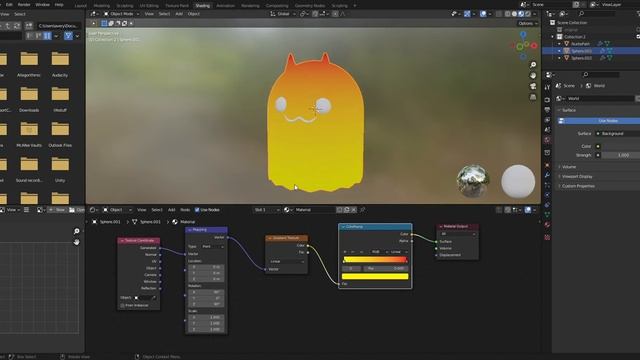The width and height of the screenshot is (640, 360).
Task: Click the pan hand icon in 3D viewport
Action: pos(533,76)
